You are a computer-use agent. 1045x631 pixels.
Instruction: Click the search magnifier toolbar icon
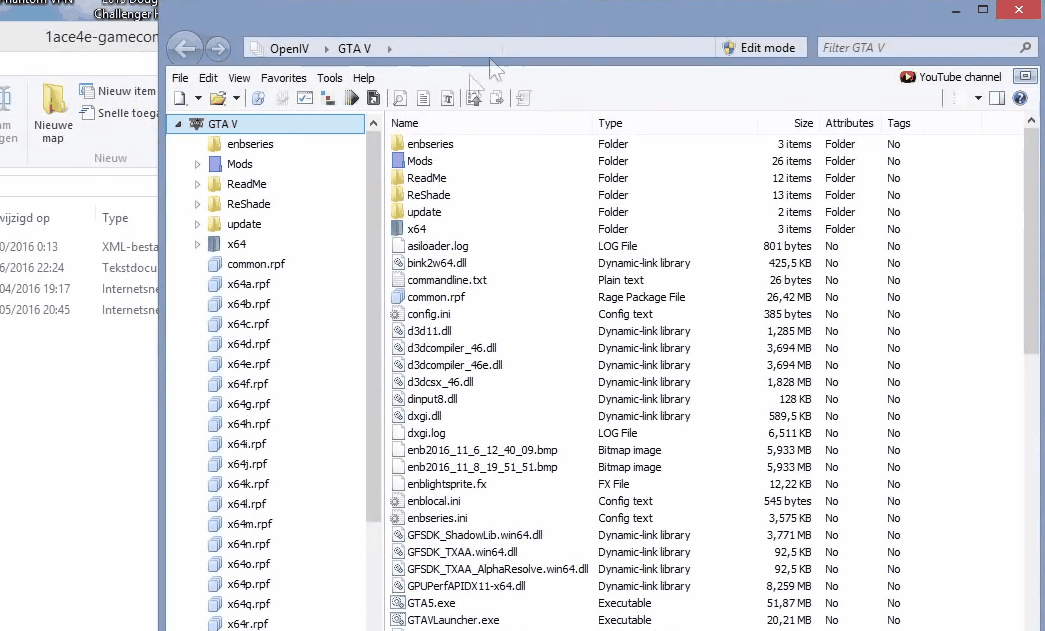(399, 98)
